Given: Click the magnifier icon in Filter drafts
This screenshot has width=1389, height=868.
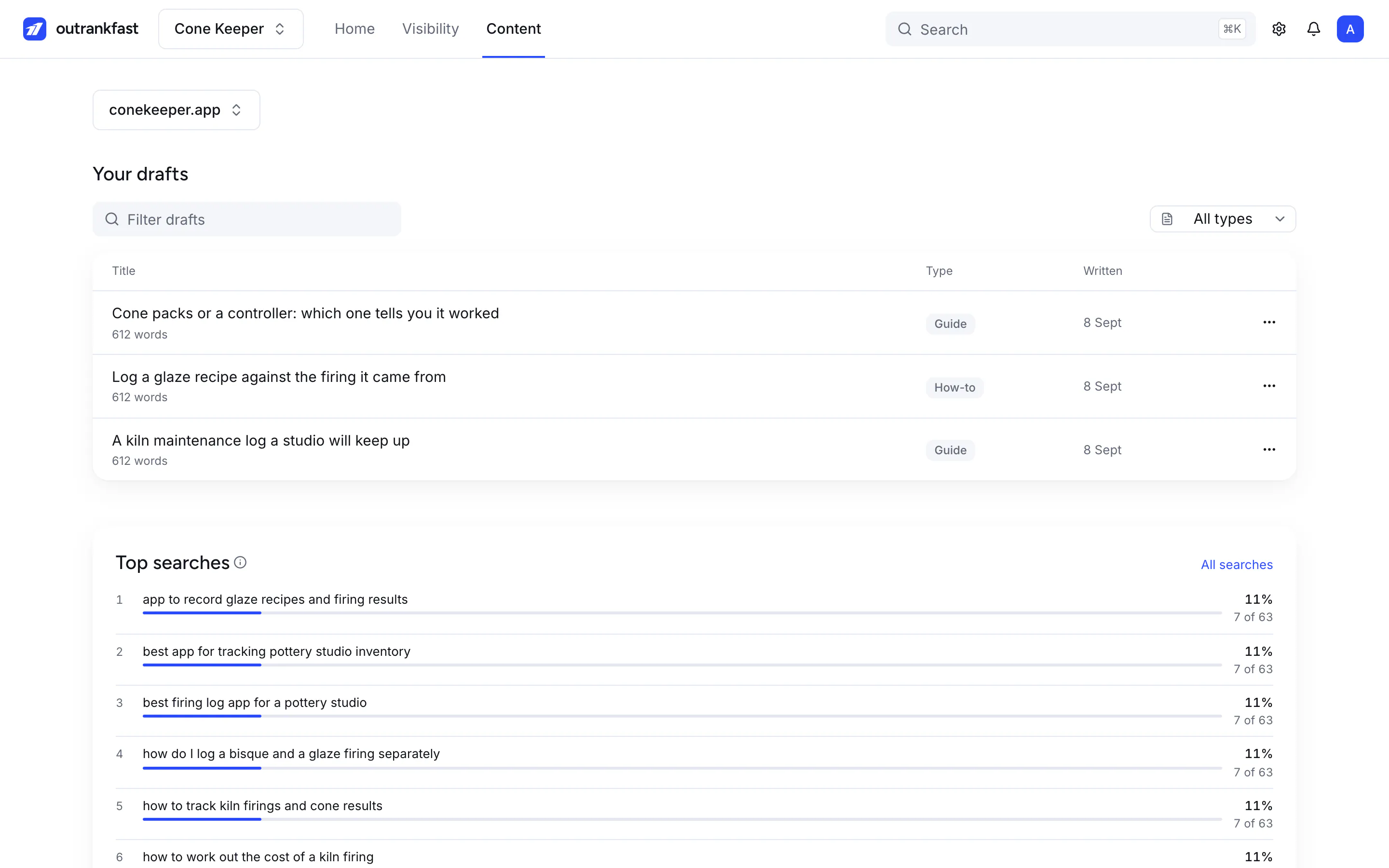Looking at the screenshot, I should [x=112, y=219].
